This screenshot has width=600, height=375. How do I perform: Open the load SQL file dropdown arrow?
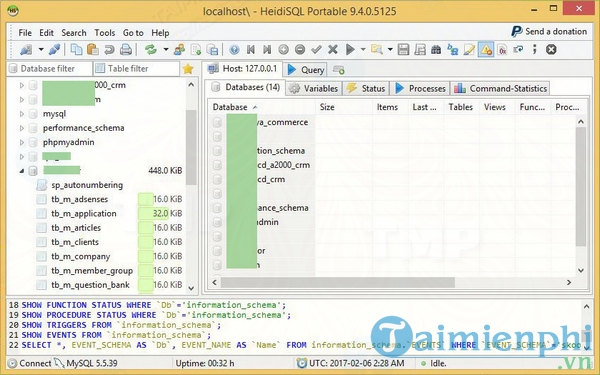click(x=390, y=49)
